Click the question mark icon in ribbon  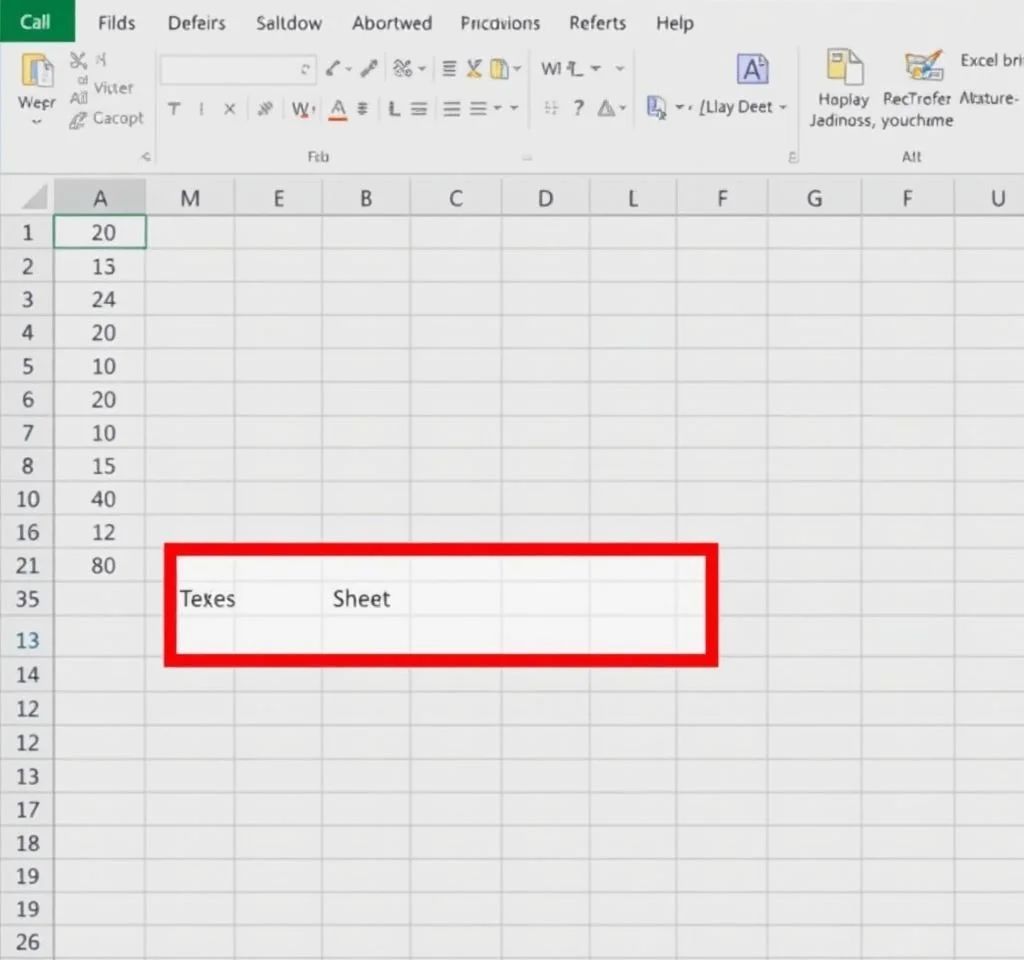(578, 108)
